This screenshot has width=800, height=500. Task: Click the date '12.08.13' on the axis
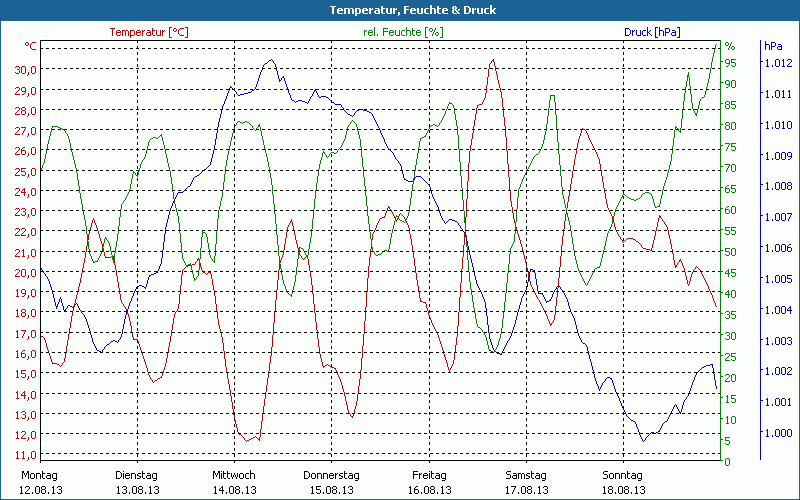click(40, 490)
